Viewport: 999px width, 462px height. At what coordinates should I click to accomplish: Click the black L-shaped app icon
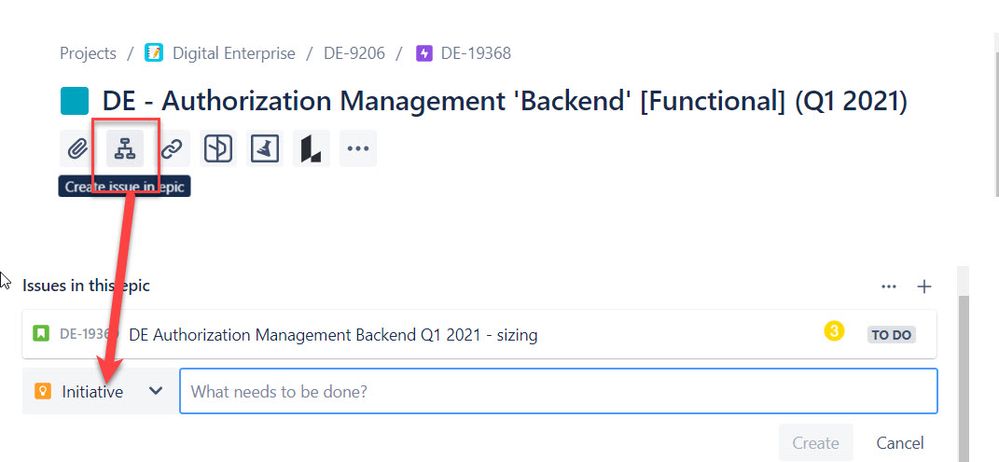[x=312, y=149]
